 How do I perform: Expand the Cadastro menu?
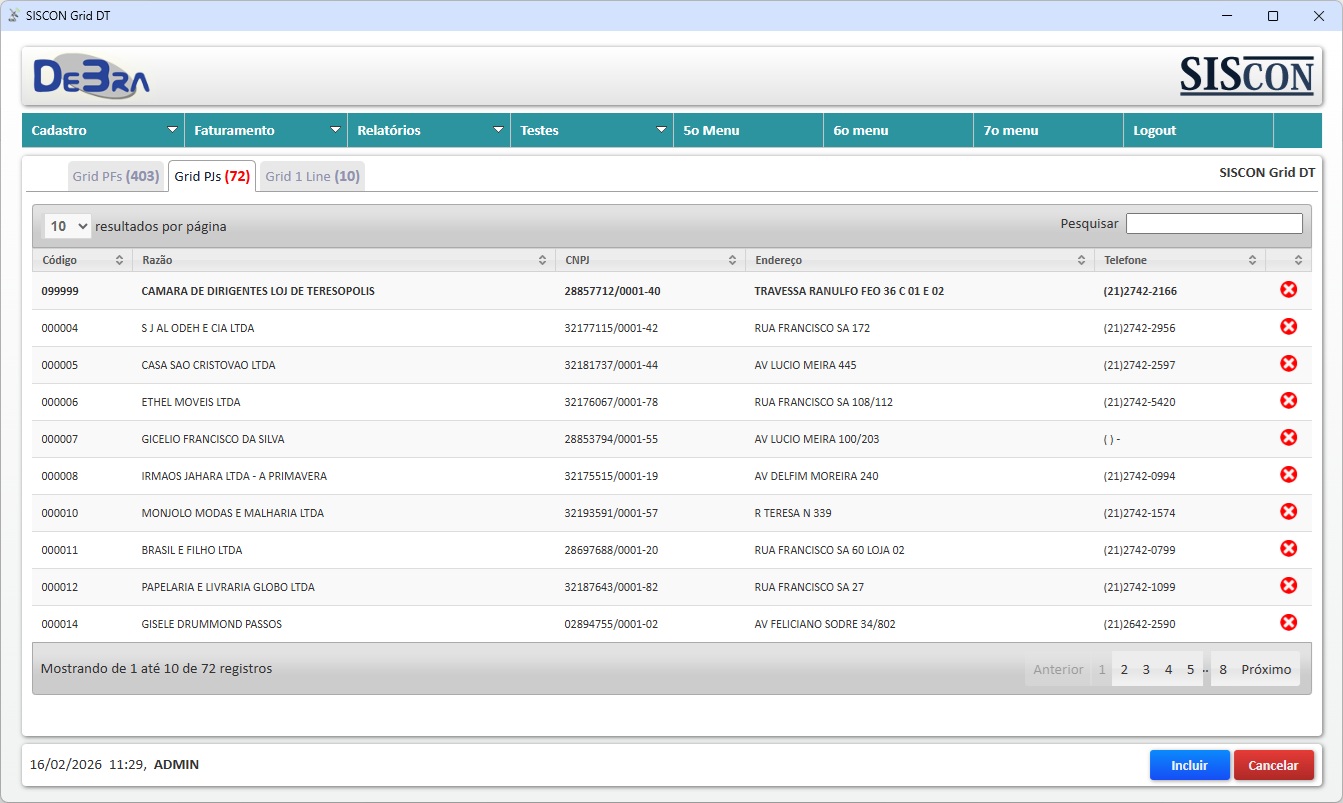103,130
